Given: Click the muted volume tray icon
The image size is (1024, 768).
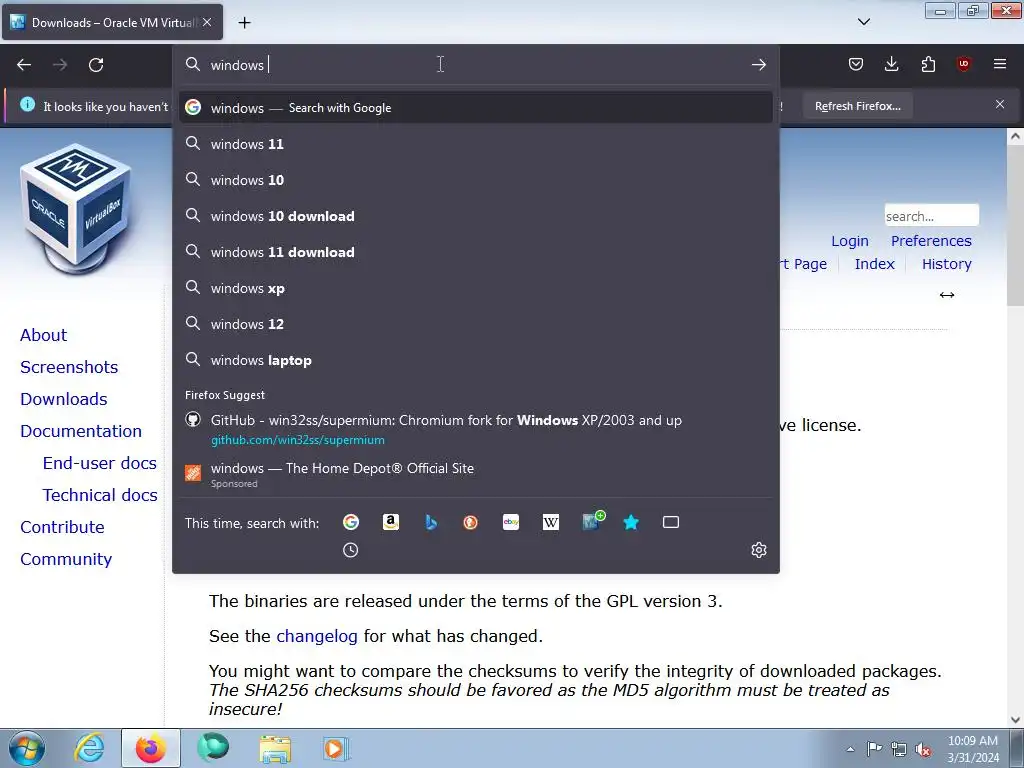Looking at the screenshot, I should [x=923, y=749].
